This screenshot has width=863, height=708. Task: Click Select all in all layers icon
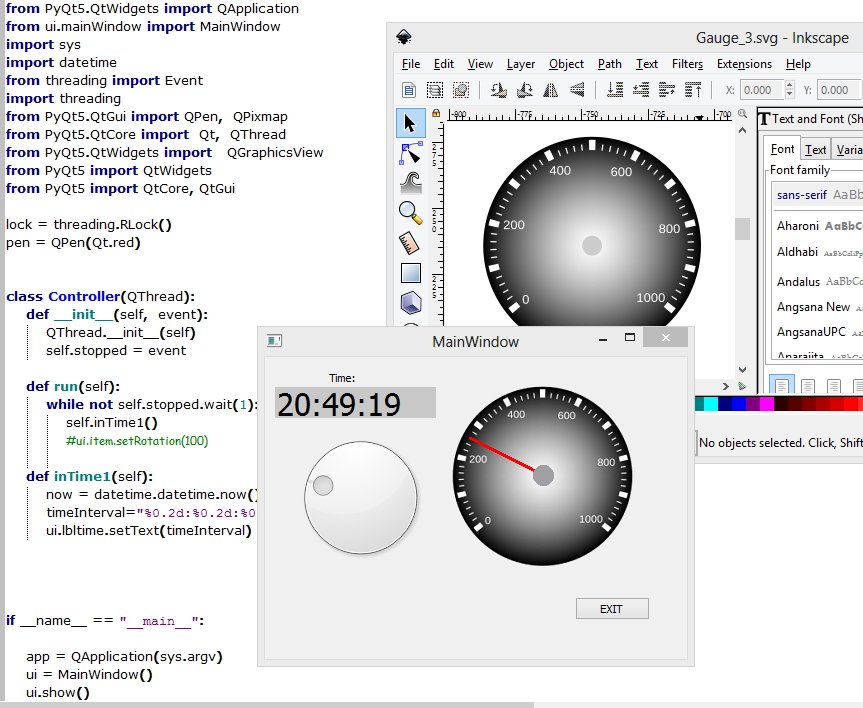click(435, 90)
